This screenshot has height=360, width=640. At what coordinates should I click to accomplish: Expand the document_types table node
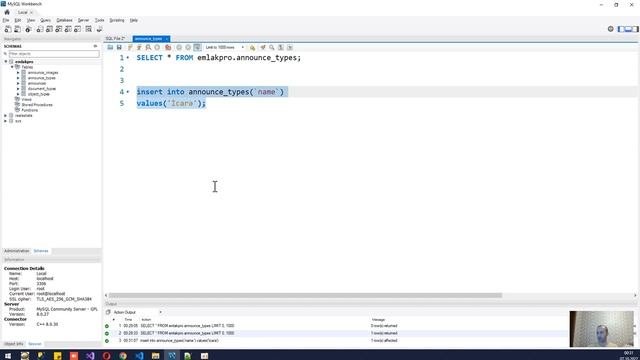click(x=18, y=89)
